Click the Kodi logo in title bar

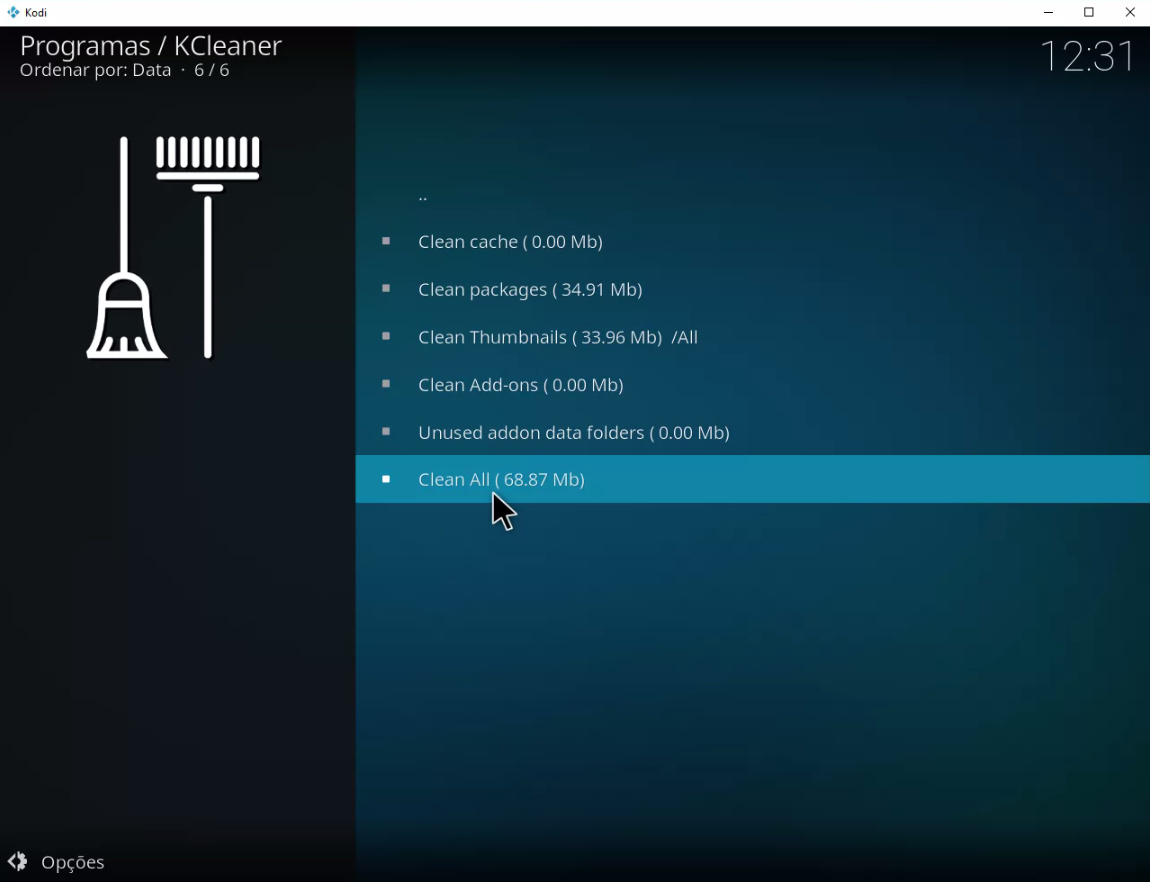[x=13, y=12]
